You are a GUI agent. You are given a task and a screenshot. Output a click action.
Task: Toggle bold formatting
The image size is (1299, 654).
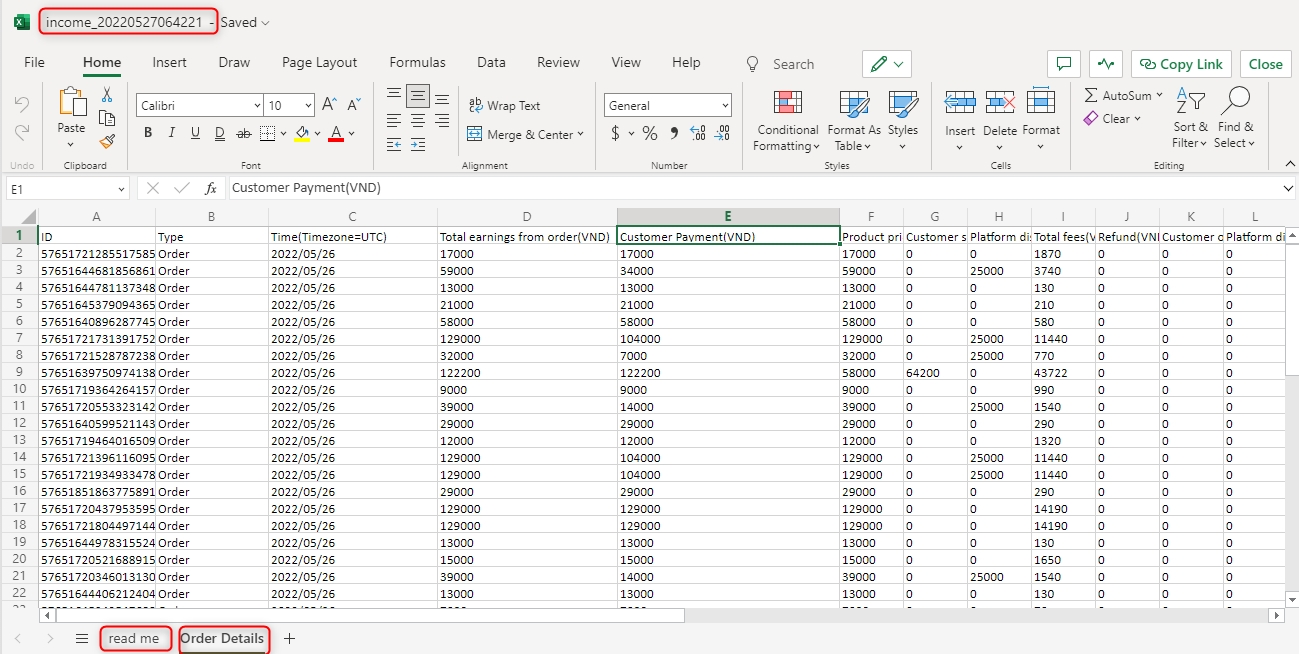[x=148, y=133]
